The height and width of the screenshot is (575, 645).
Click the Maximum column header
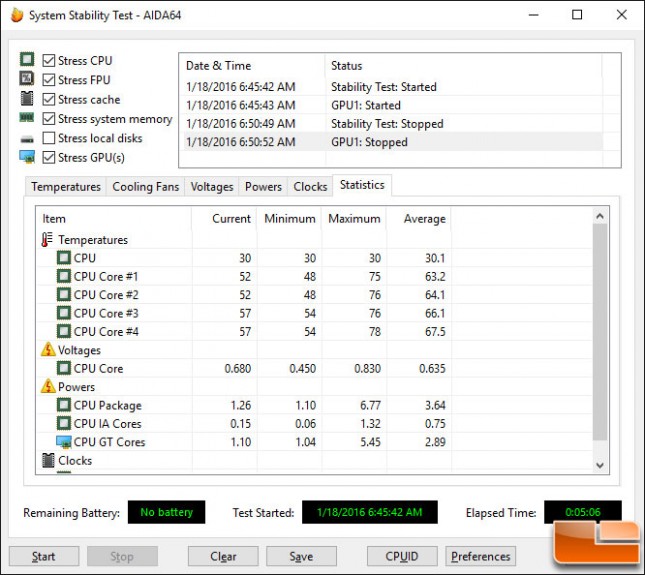(x=354, y=218)
